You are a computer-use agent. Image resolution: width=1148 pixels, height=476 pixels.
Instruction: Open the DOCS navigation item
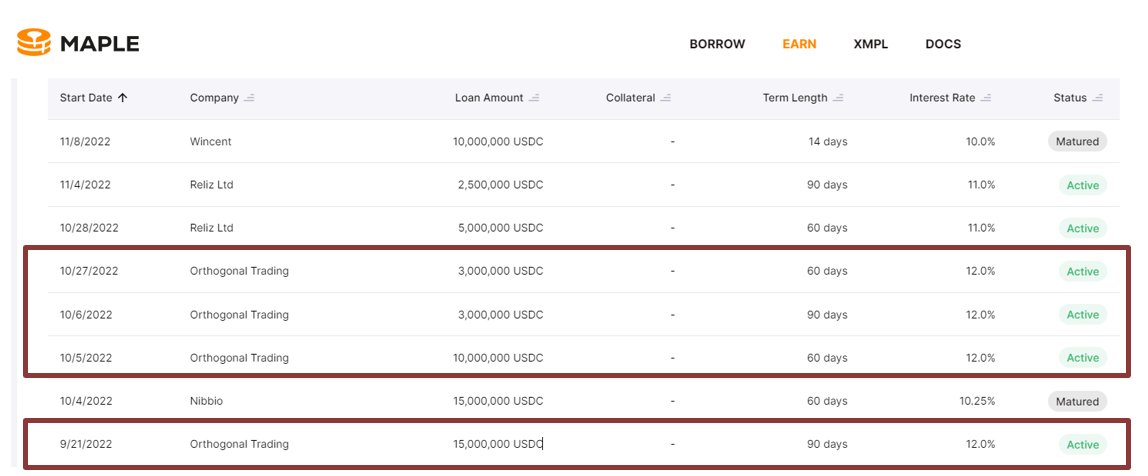943,44
